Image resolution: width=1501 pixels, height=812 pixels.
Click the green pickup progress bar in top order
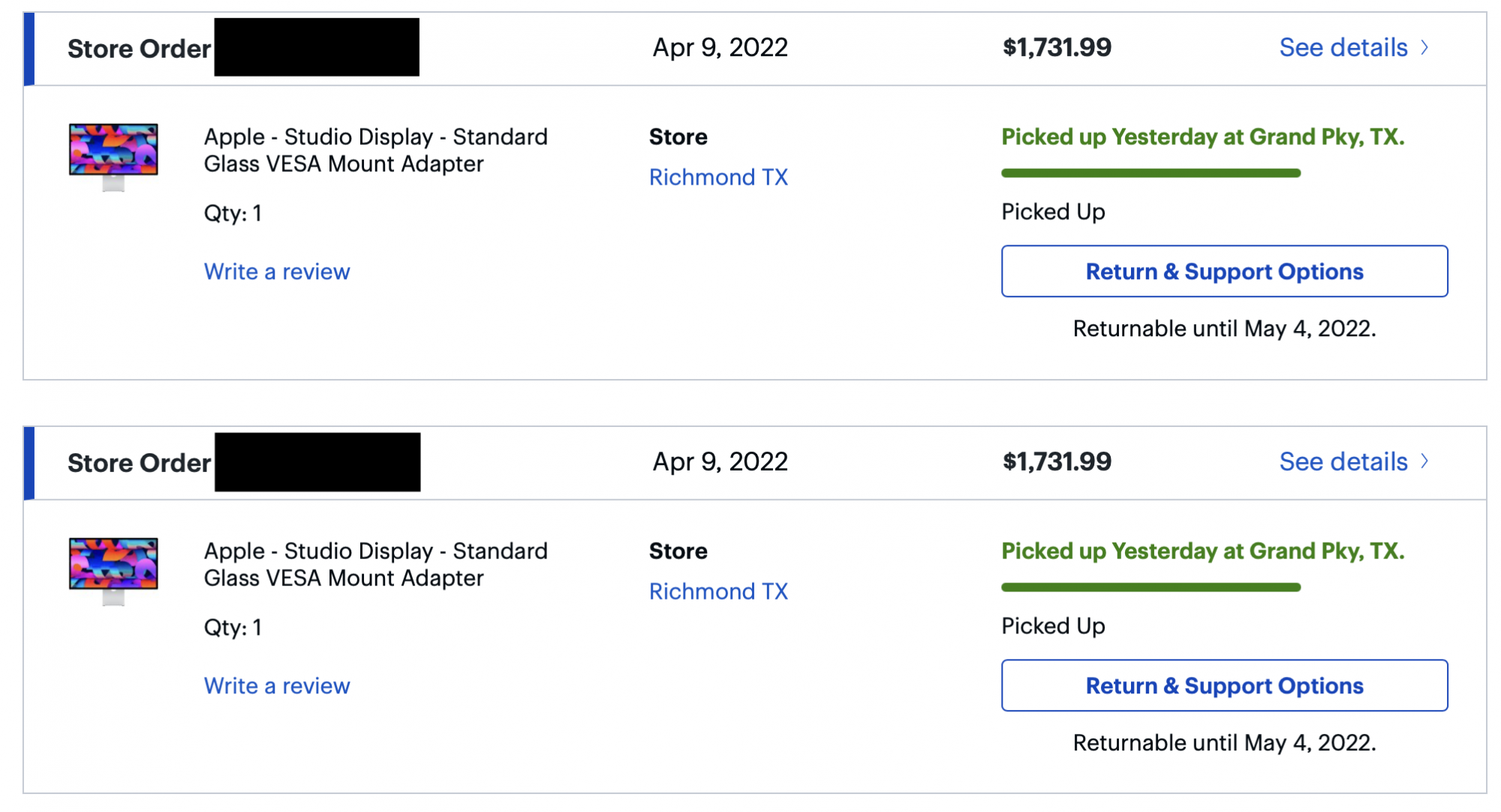click(x=1151, y=173)
